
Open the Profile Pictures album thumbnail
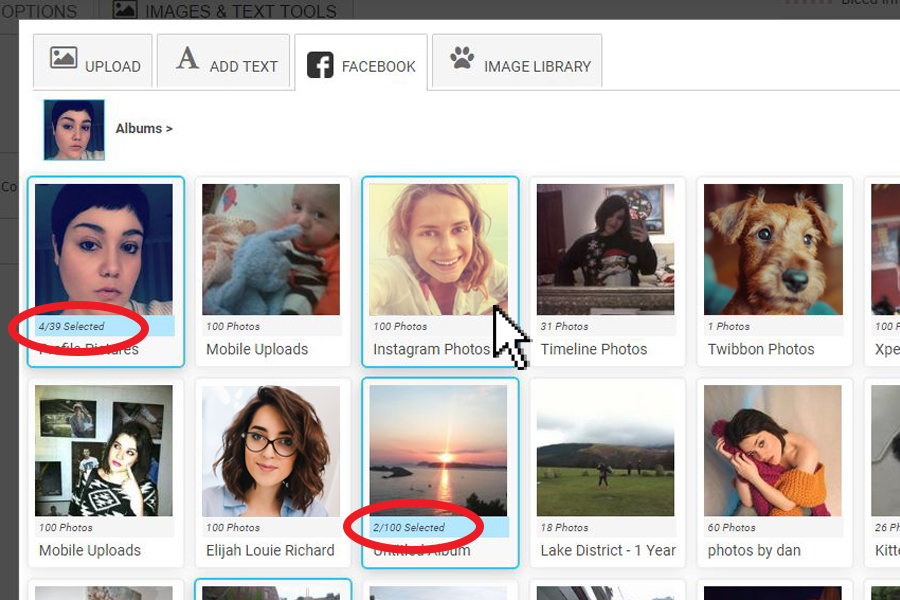click(x=103, y=249)
